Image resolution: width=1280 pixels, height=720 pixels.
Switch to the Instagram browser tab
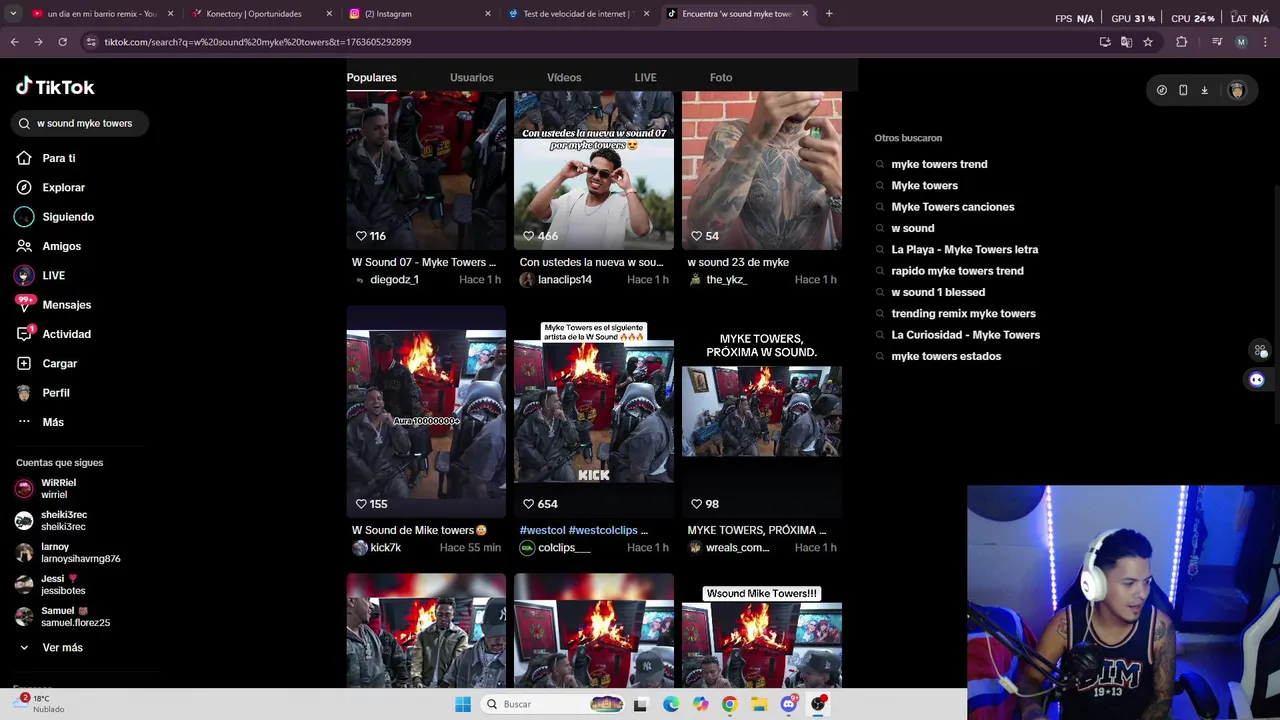point(419,14)
